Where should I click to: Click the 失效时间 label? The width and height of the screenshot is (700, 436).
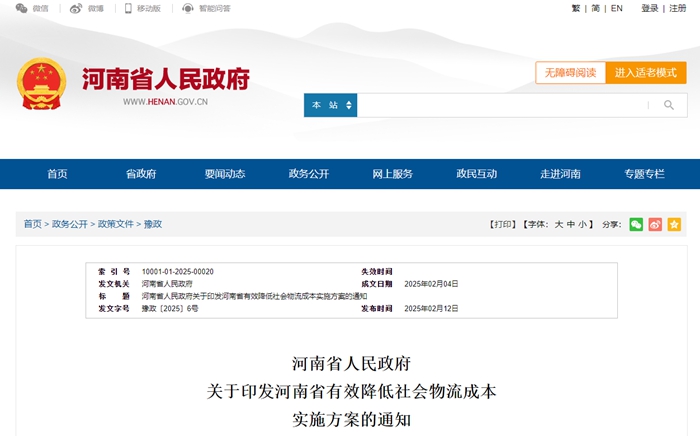tap(377, 271)
